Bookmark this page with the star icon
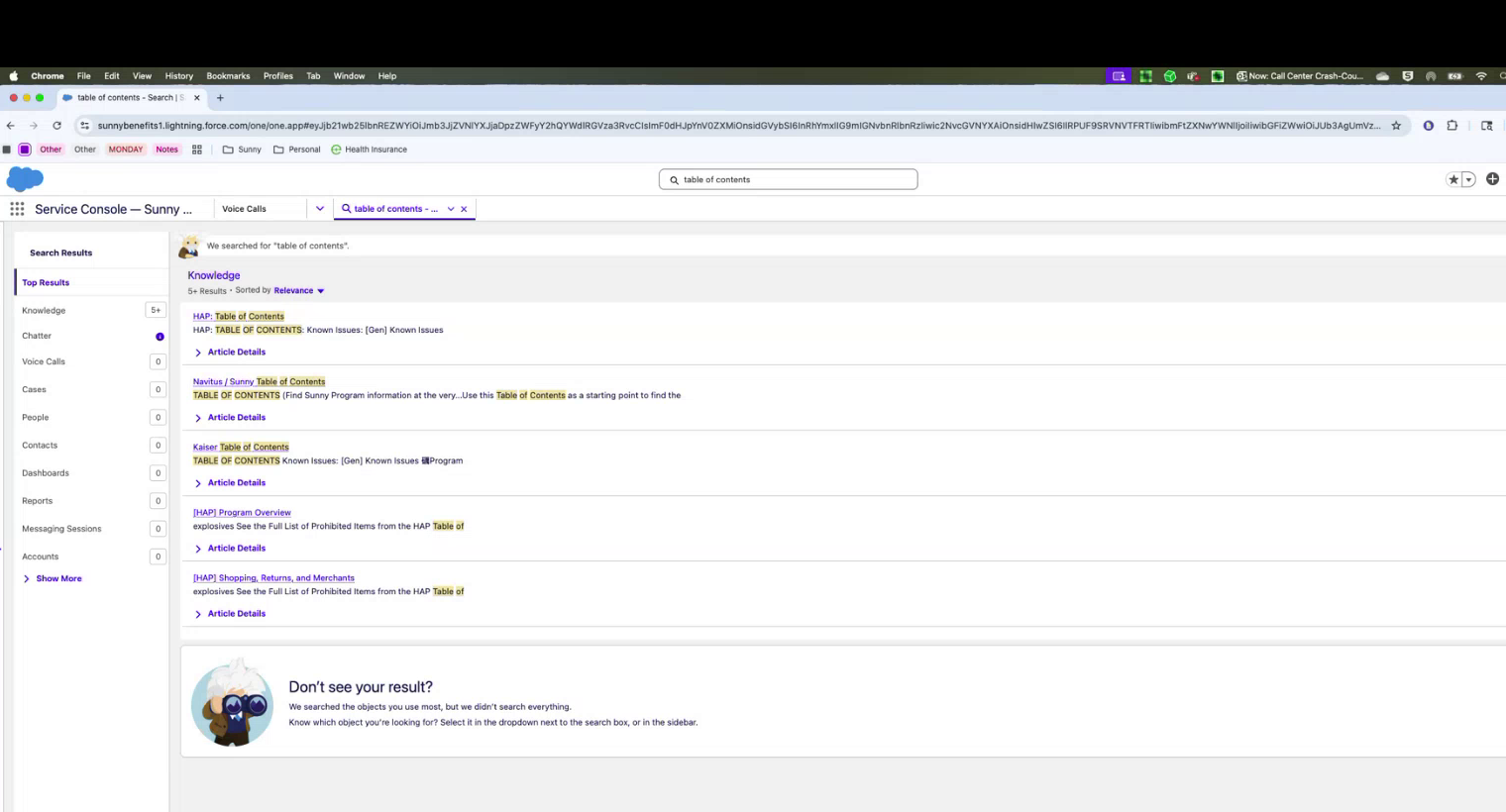 coord(1396,126)
